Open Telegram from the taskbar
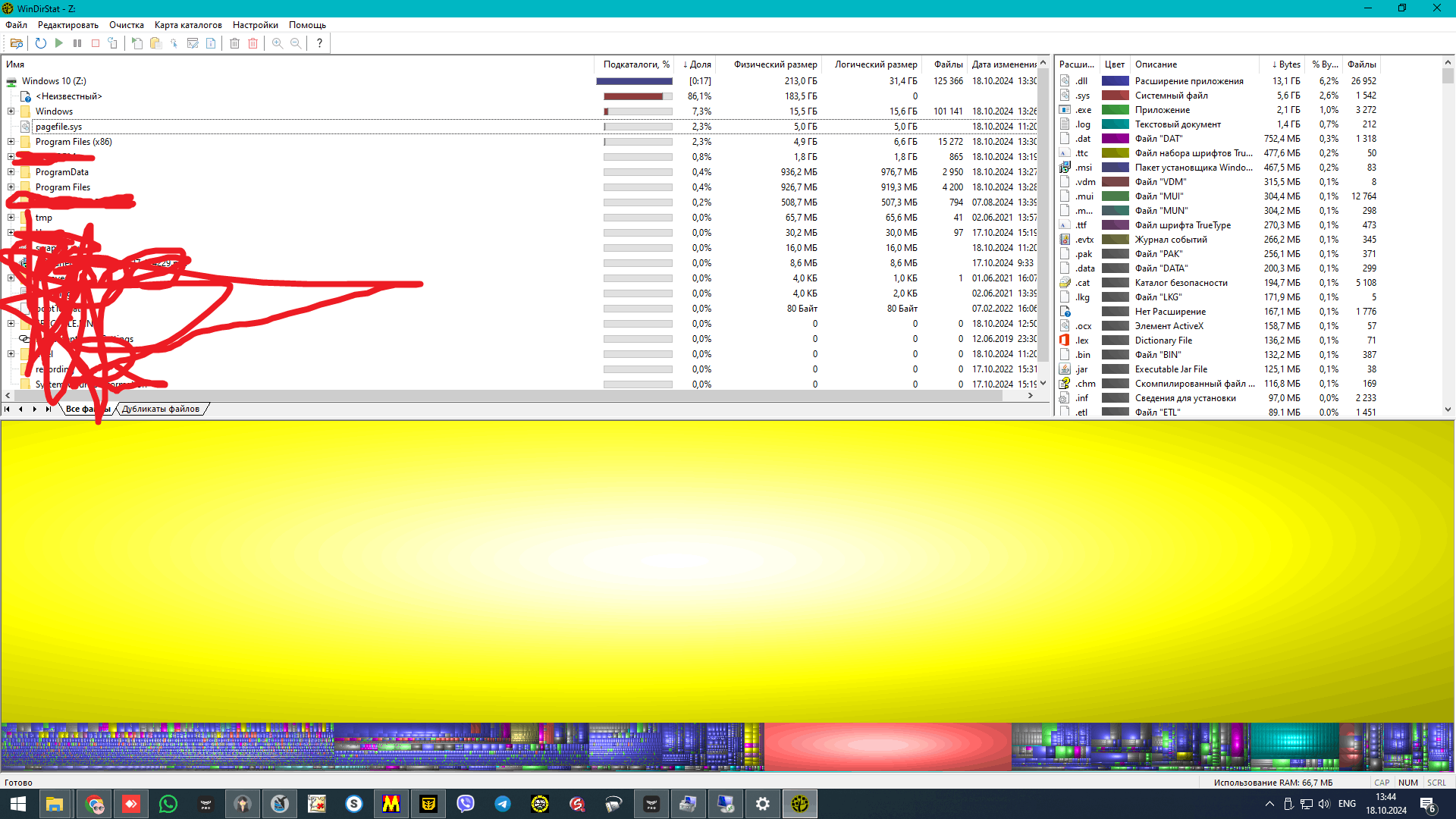Viewport: 1456px width, 819px height. coord(503,804)
